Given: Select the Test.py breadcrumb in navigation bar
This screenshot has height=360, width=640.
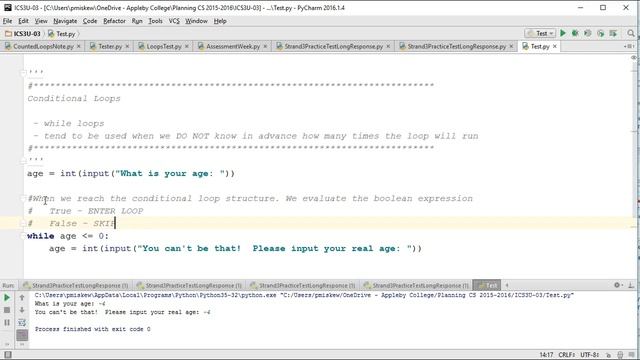Looking at the screenshot, I should [x=62, y=33].
